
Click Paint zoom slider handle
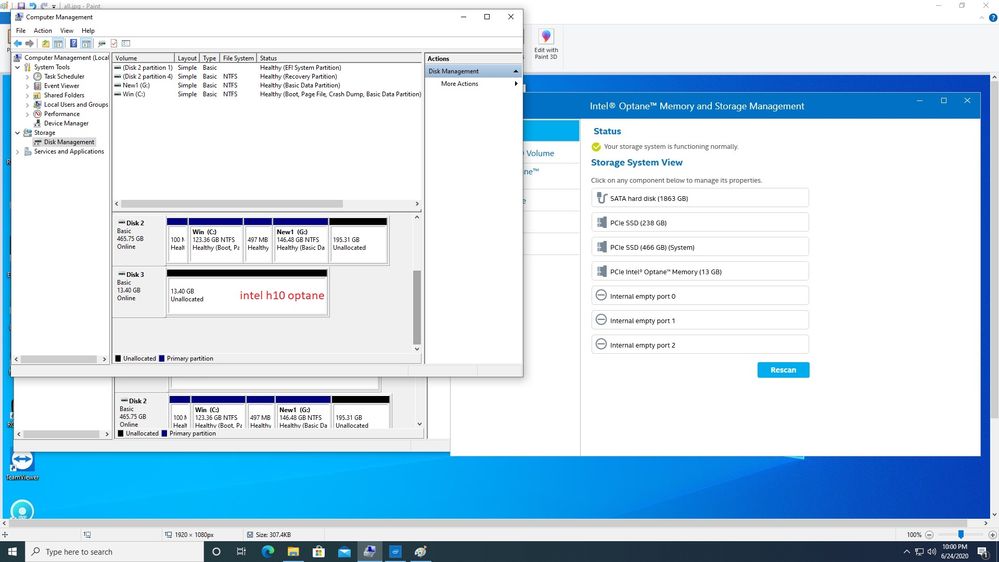[x=961, y=535]
